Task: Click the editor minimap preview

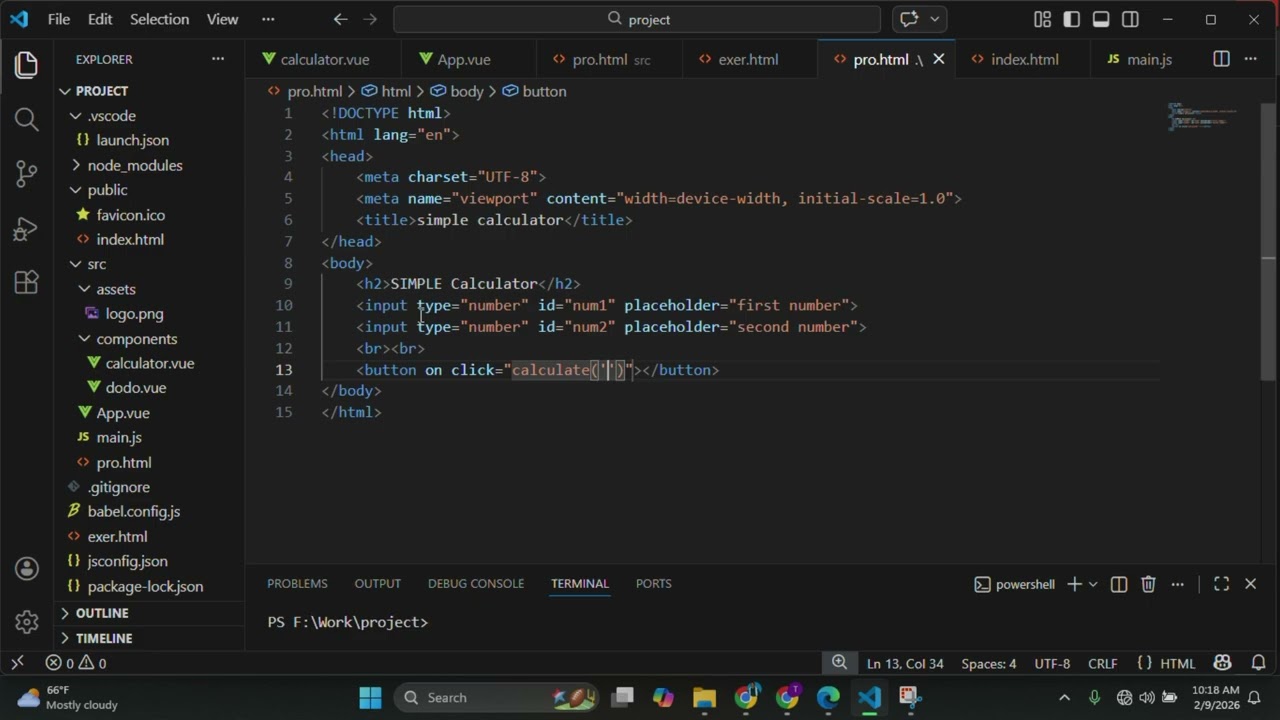Action: click(1203, 116)
